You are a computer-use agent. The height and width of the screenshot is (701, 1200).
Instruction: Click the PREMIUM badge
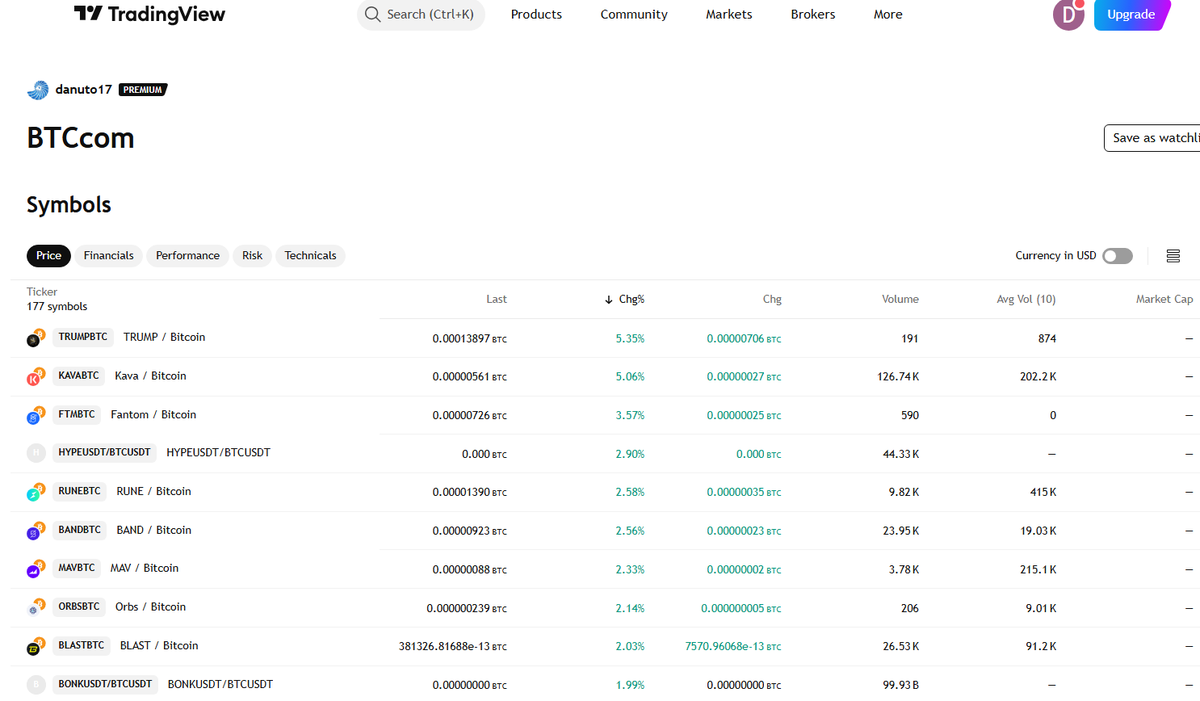pos(143,90)
